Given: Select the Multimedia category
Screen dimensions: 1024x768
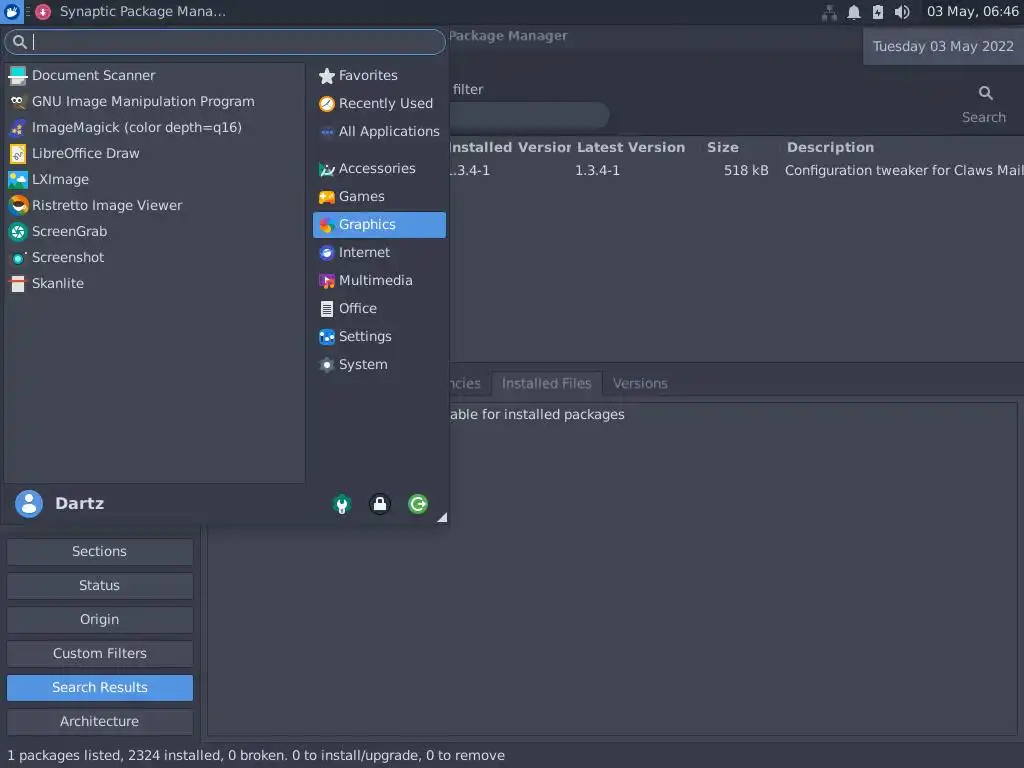Looking at the screenshot, I should pyautogui.click(x=379, y=280).
